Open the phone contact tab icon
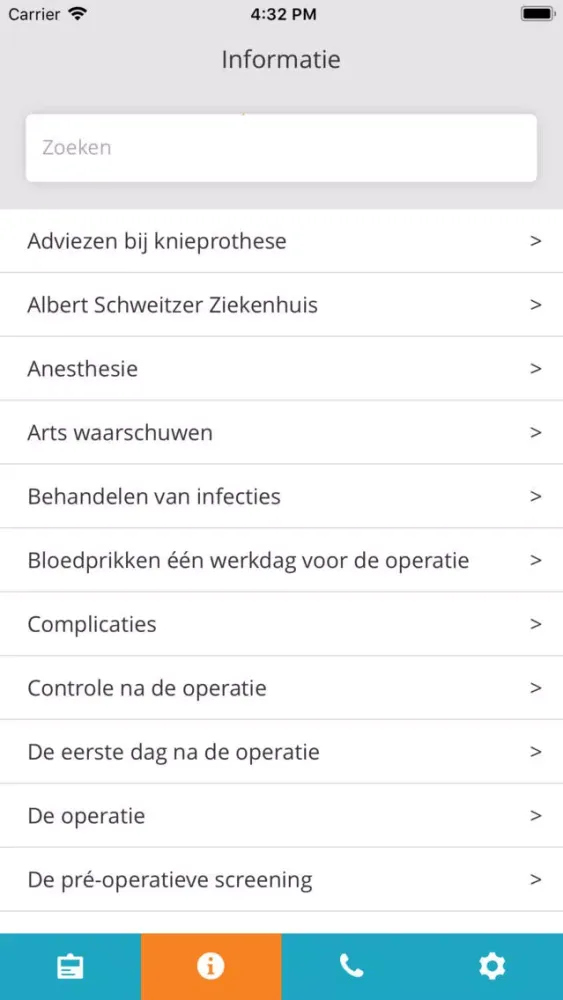Image resolution: width=563 pixels, height=1000 pixels. tap(351, 967)
